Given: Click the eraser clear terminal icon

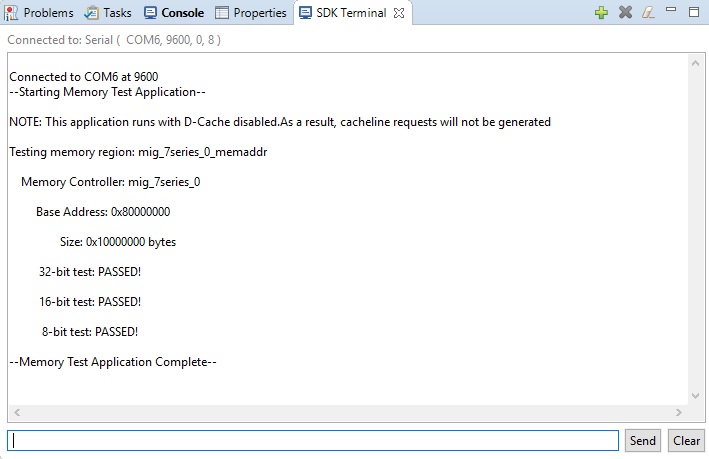Looking at the screenshot, I should click(x=648, y=13).
